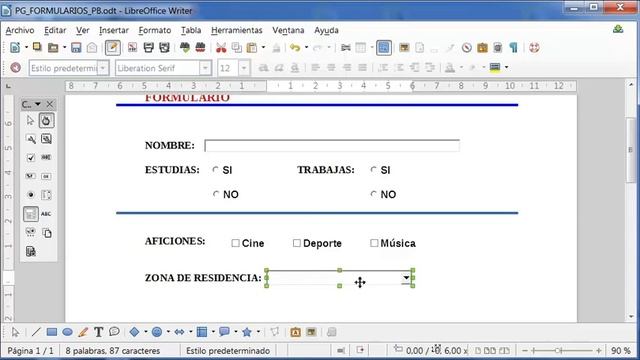Select Rectangle tool in drawing toolbar
The height and width of the screenshot is (360, 640).
pos(51,332)
